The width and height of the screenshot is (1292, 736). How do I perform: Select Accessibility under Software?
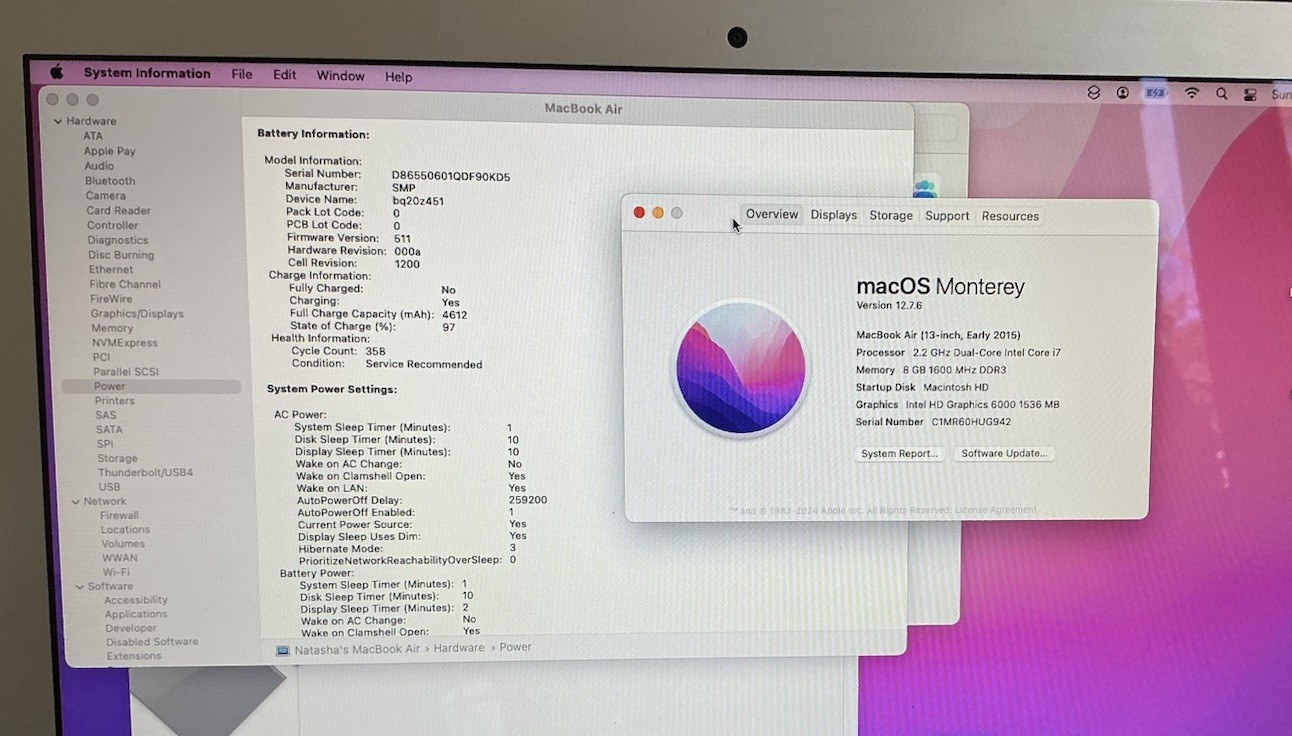tap(136, 600)
